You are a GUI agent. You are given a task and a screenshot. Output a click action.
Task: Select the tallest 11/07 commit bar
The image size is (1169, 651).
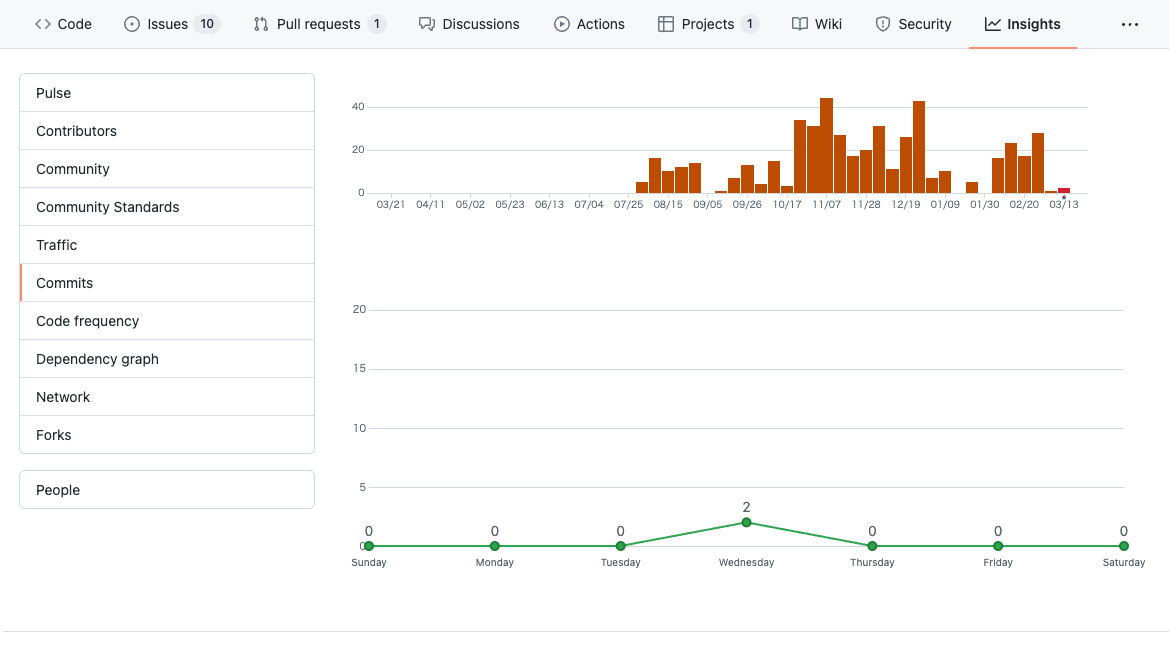826,145
